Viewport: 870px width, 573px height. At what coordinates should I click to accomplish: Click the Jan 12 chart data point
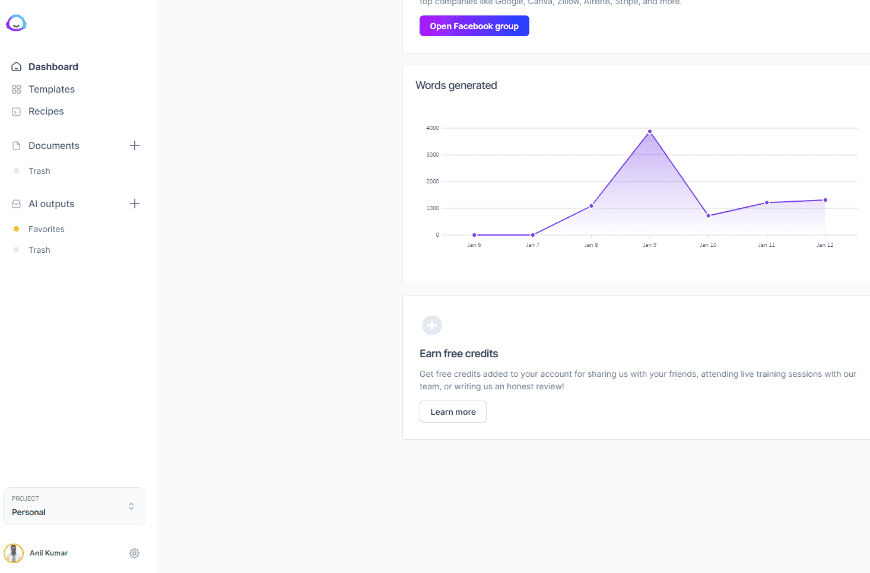point(825,200)
